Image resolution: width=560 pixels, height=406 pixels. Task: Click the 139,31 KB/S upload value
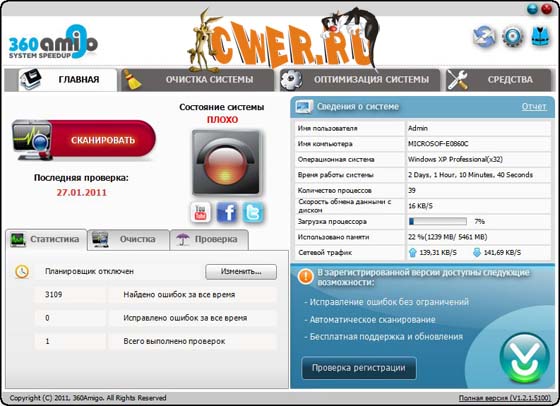tap(438, 253)
